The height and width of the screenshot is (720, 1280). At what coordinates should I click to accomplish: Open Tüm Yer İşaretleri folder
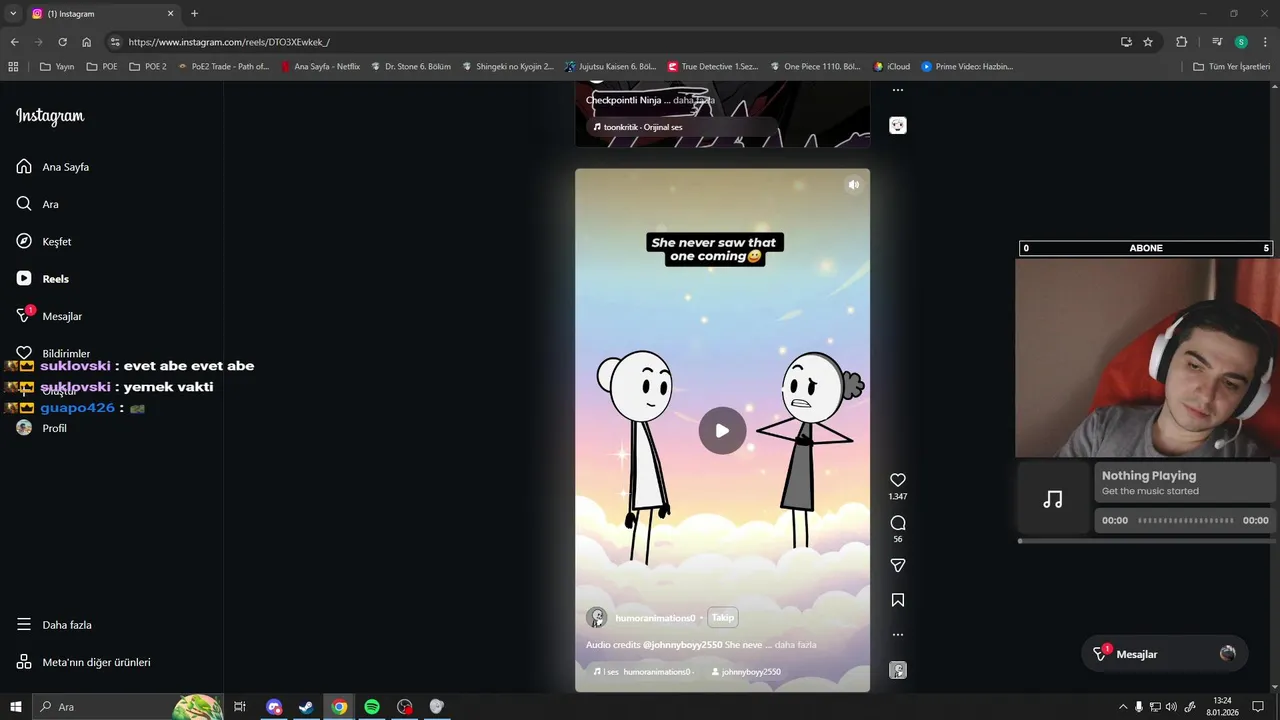(1232, 67)
